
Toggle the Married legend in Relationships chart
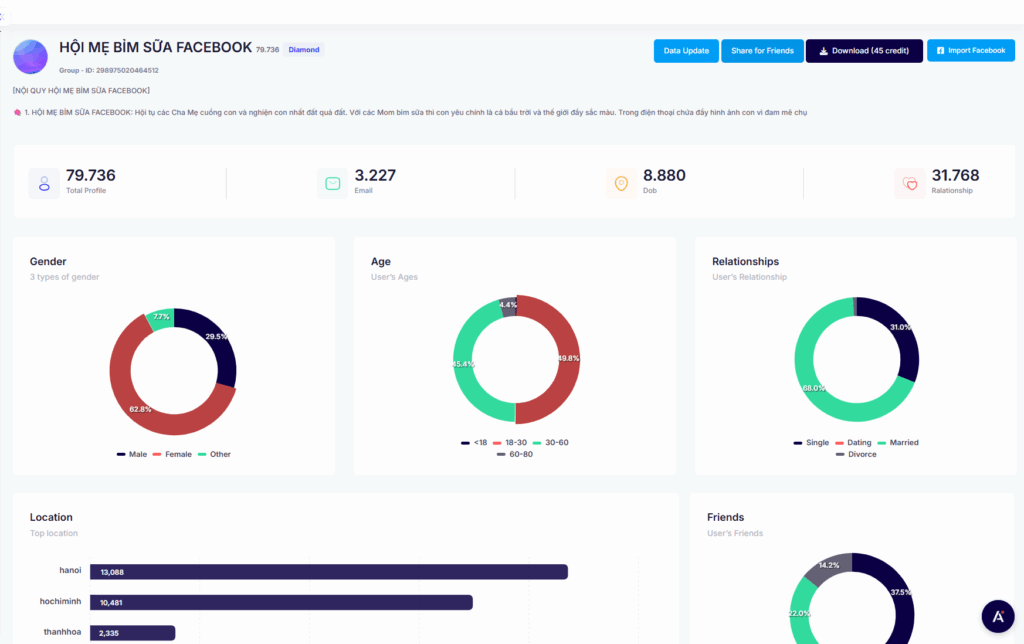[x=898, y=443]
